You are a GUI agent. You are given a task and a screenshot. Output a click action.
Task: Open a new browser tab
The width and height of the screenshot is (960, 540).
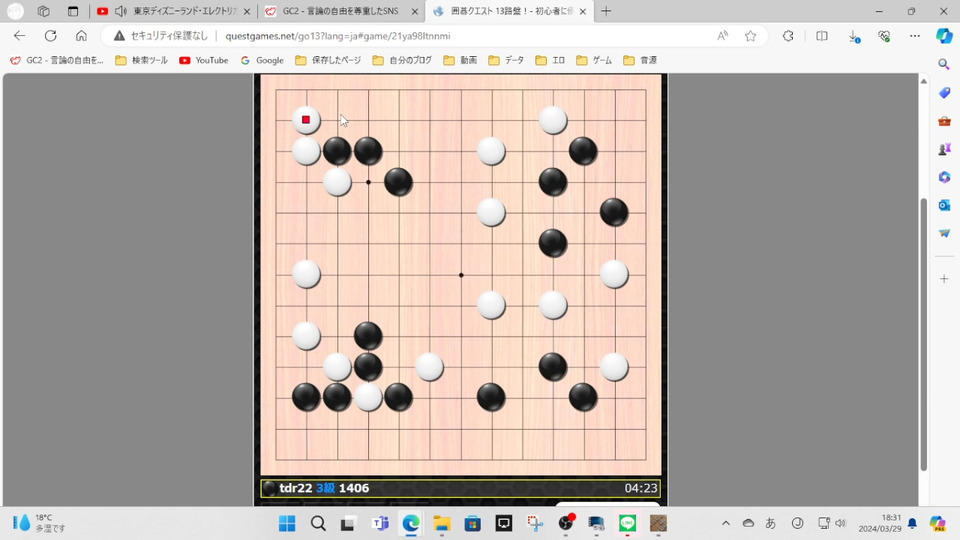[x=606, y=11]
